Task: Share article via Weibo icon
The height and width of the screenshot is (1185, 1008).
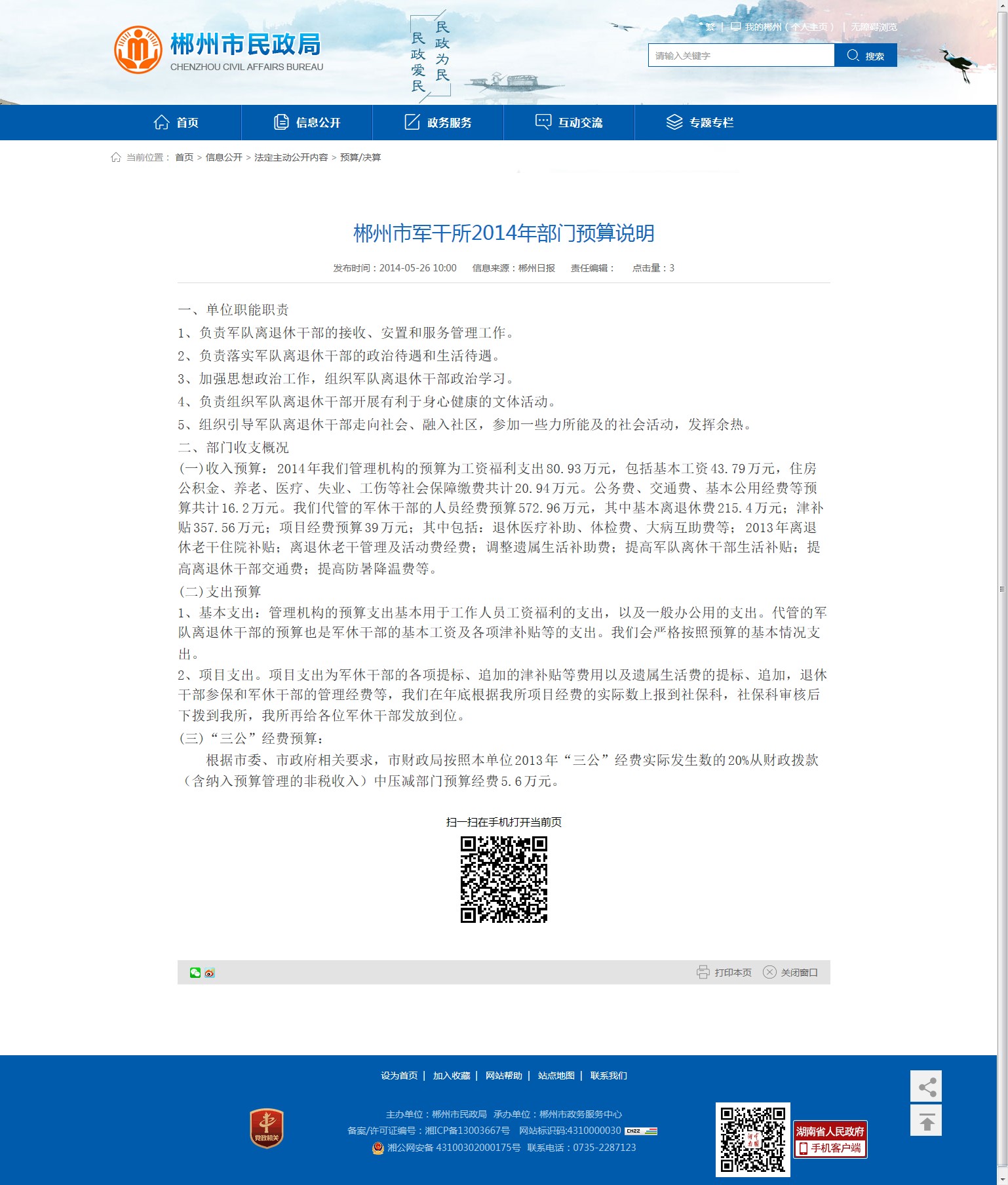Action: click(210, 973)
